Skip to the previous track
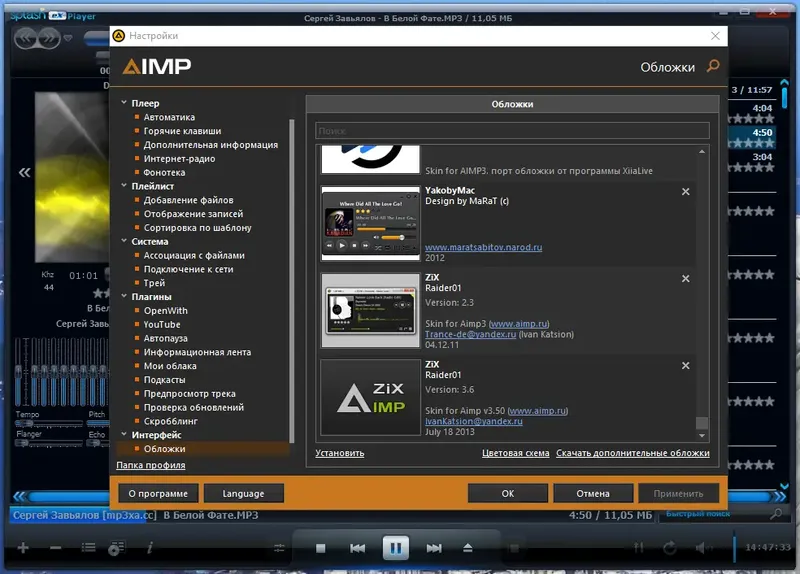The width and height of the screenshot is (800, 574). 357,548
